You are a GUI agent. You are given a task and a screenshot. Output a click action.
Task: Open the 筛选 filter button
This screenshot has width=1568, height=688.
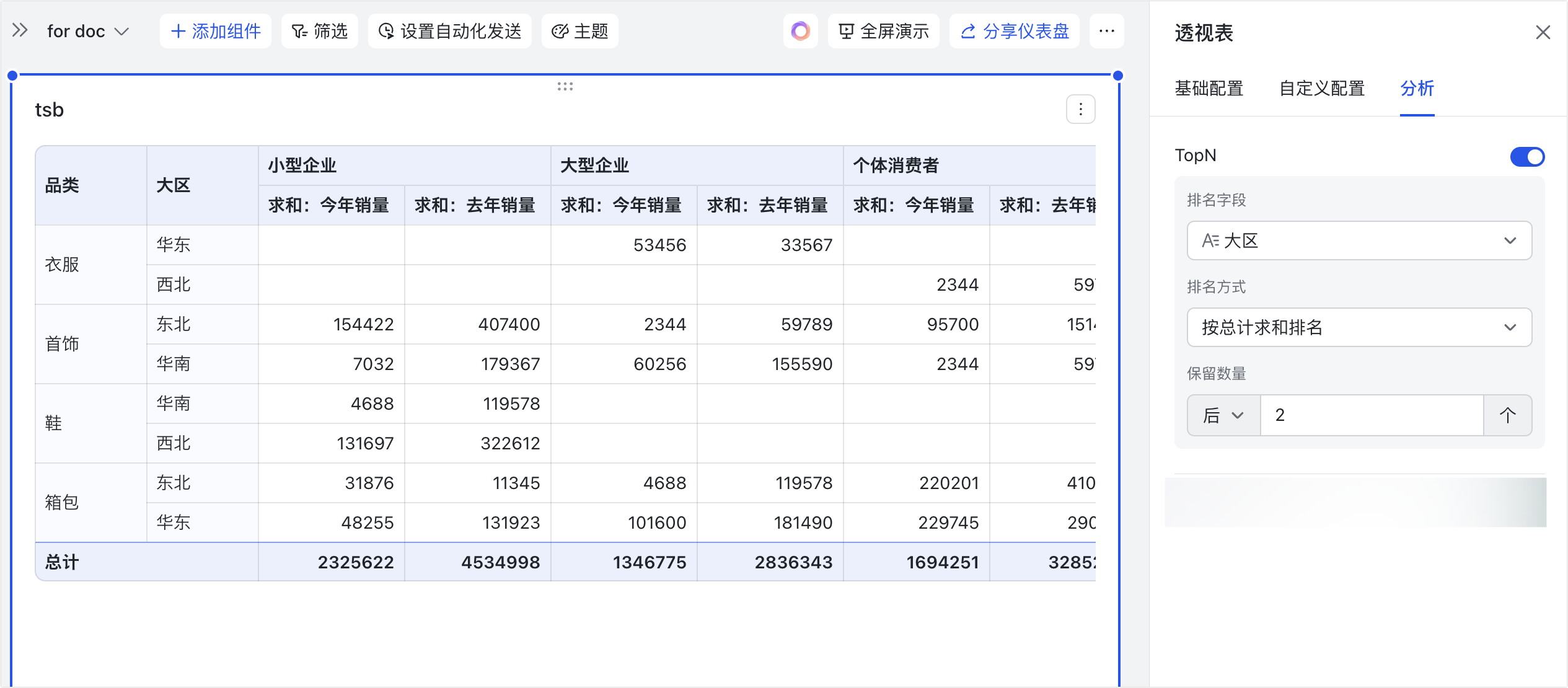(x=320, y=31)
